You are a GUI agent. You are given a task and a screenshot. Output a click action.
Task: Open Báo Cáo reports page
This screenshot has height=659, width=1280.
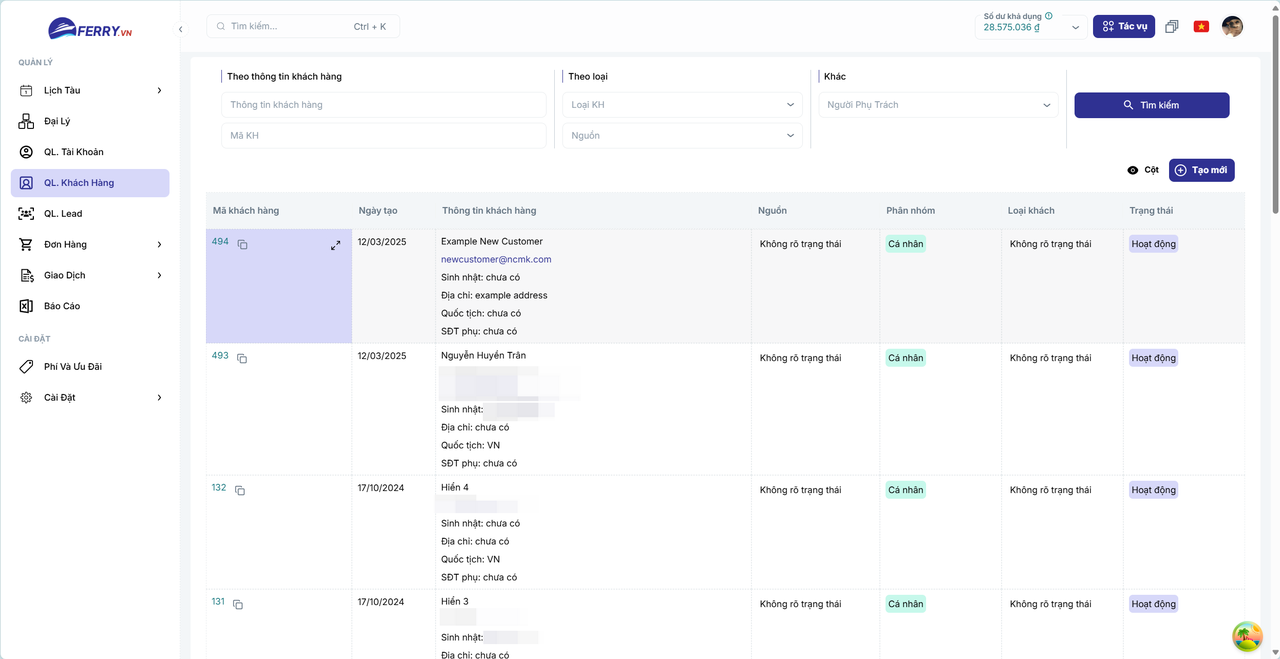point(90,306)
